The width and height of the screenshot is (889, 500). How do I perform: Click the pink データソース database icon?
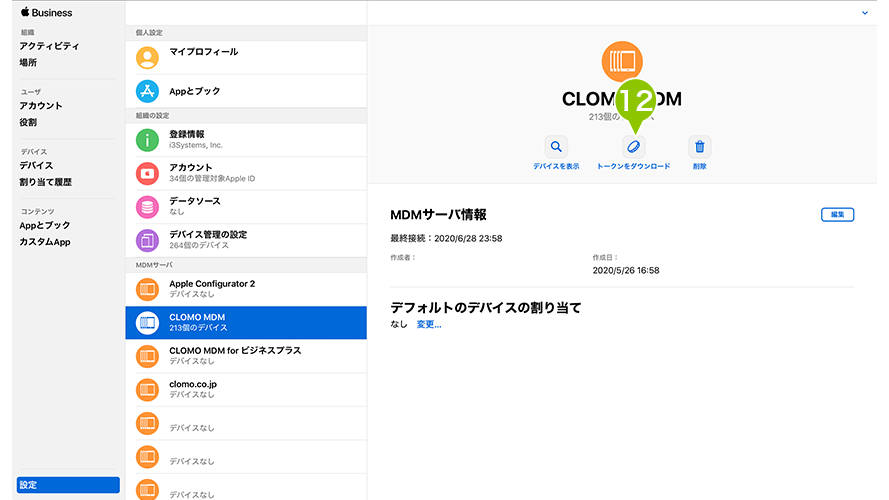147,206
